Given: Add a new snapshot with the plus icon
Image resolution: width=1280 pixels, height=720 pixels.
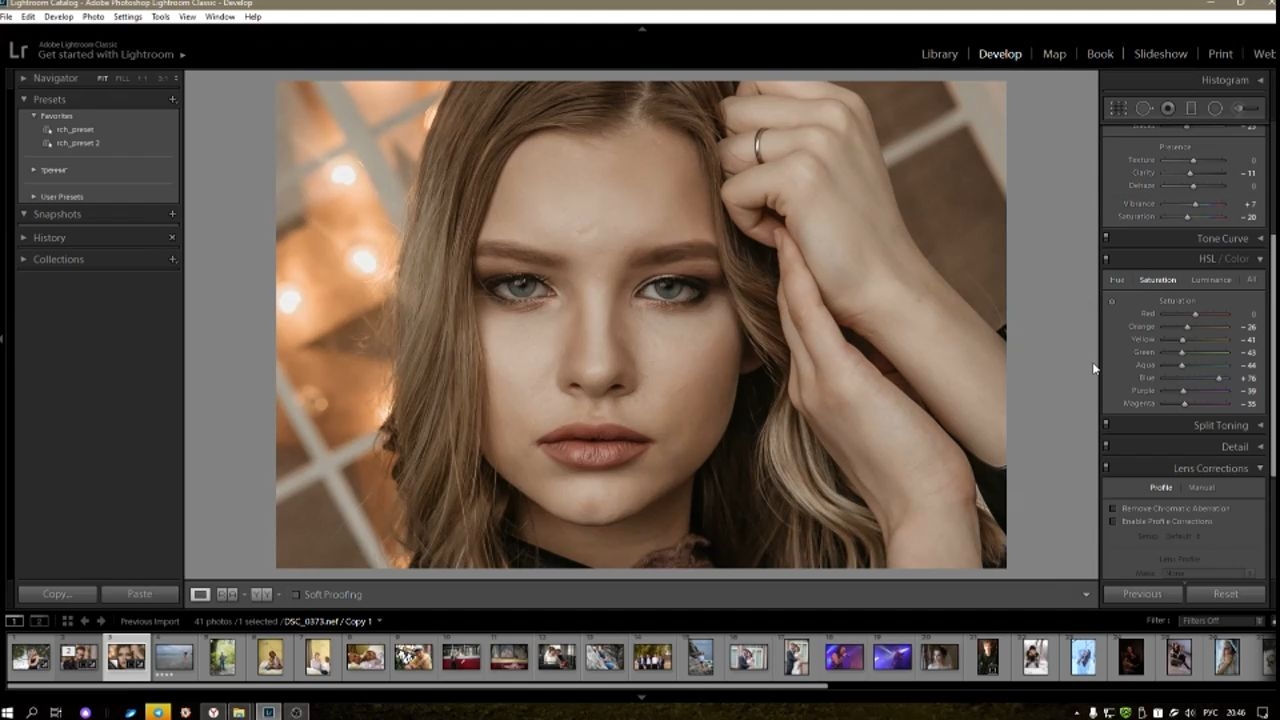Looking at the screenshot, I should pyautogui.click(x=173, y=214).
